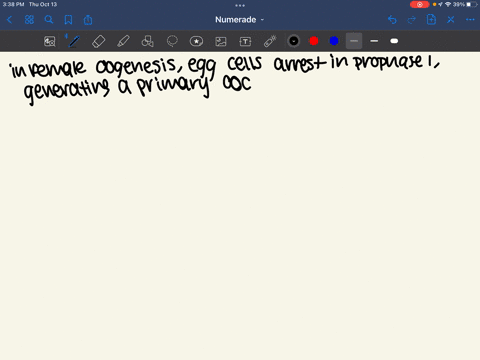Select the Lasso tool
The width and height of the screenshot is (480, 360).
coord(172,41)
